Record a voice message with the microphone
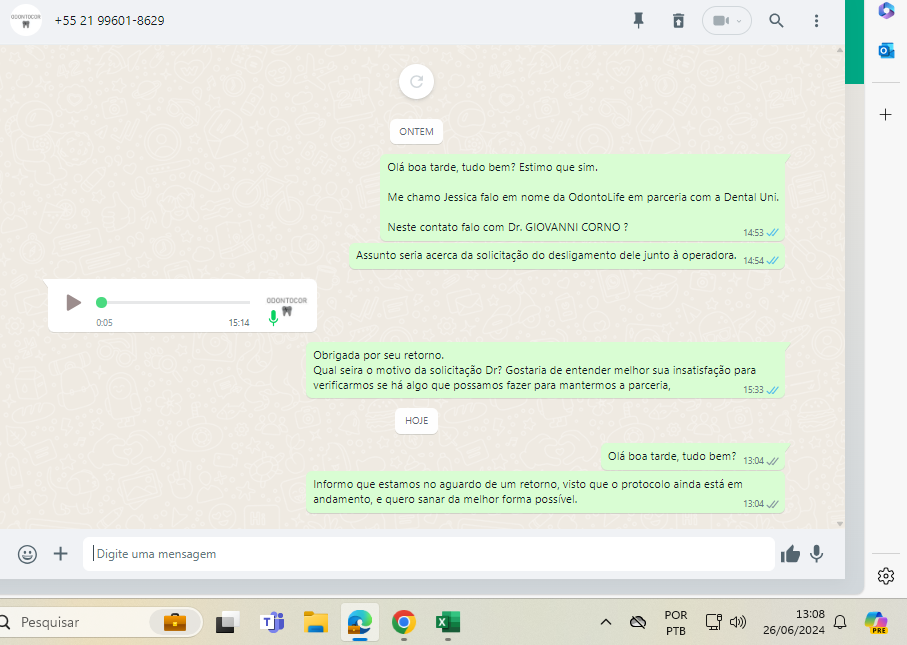The height and width of the screenshot is (645, 907). tap(817, 554)
